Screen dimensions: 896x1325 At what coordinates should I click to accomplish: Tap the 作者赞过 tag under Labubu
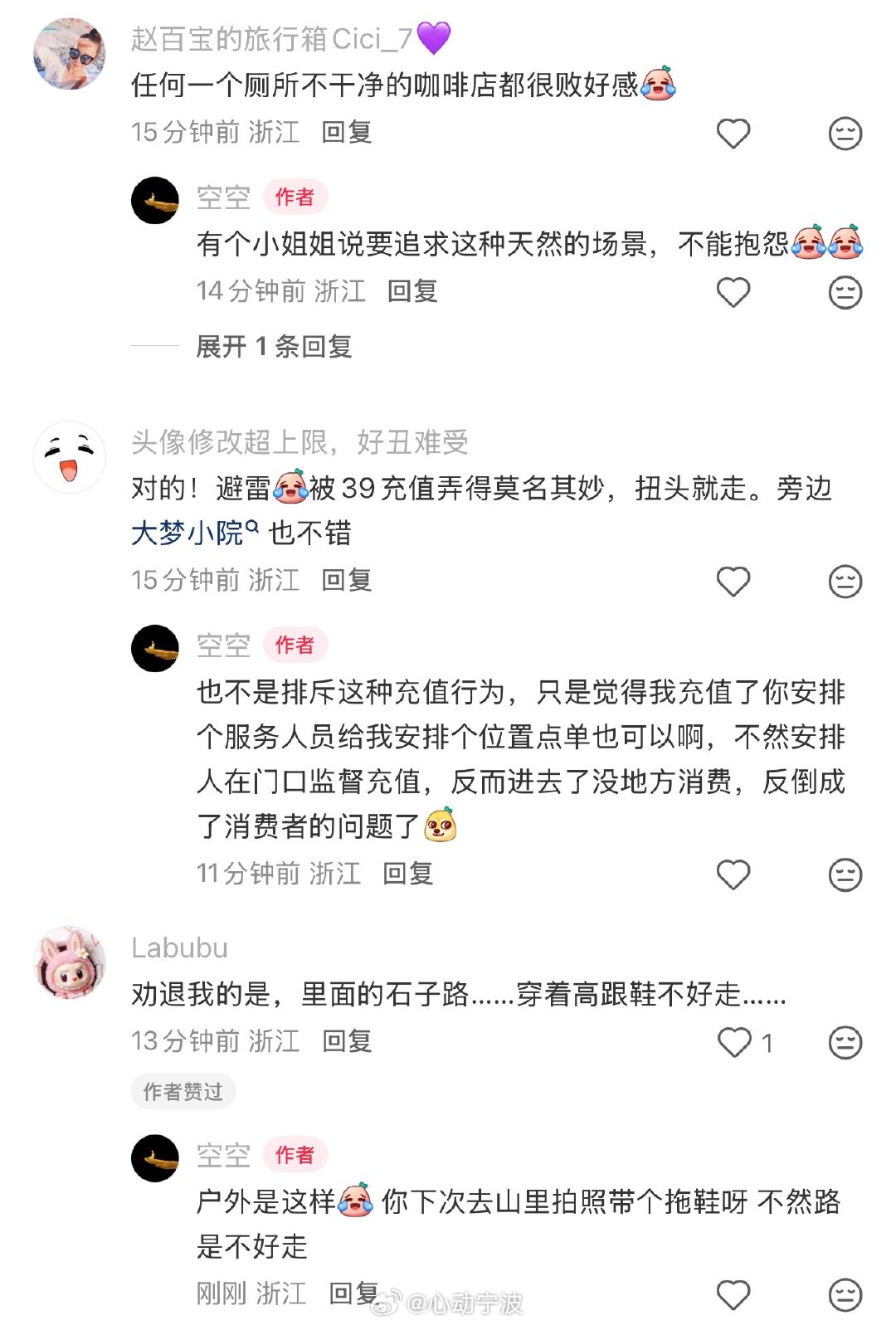[x=183, y=1091]
